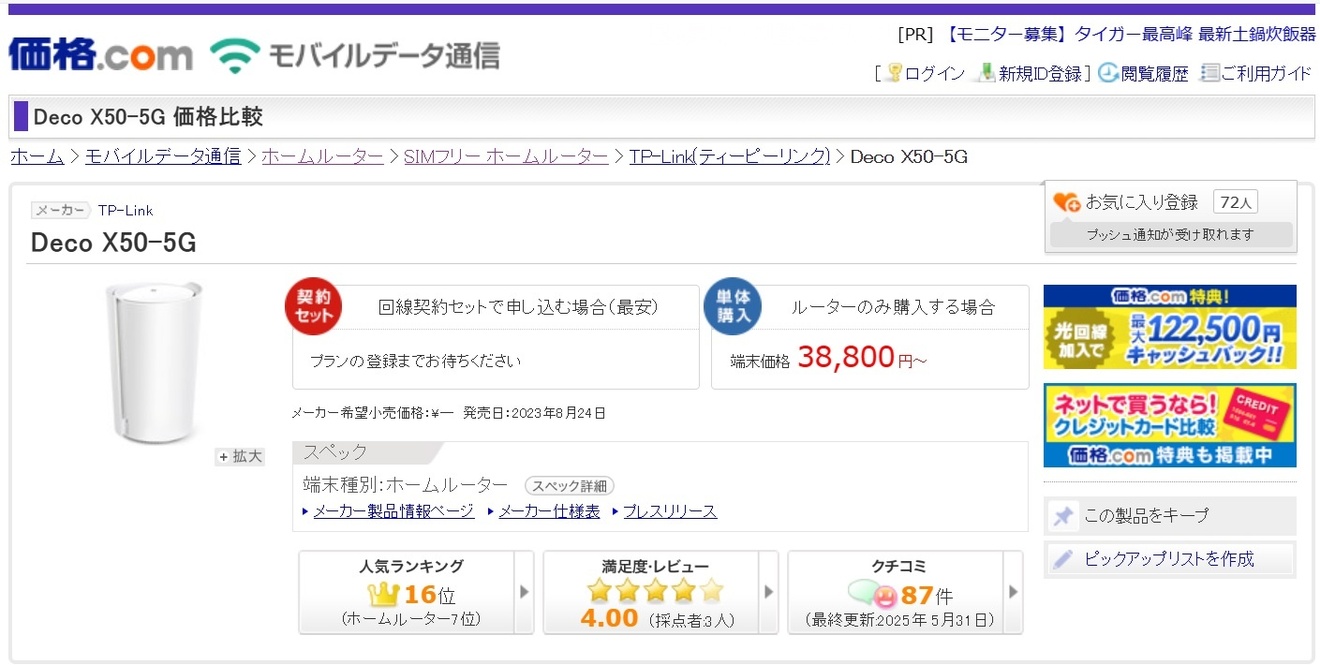Click ピックアップリストを作成 button
The height and width of the screenshot is (665, 1320).
tap(1170, 559)
